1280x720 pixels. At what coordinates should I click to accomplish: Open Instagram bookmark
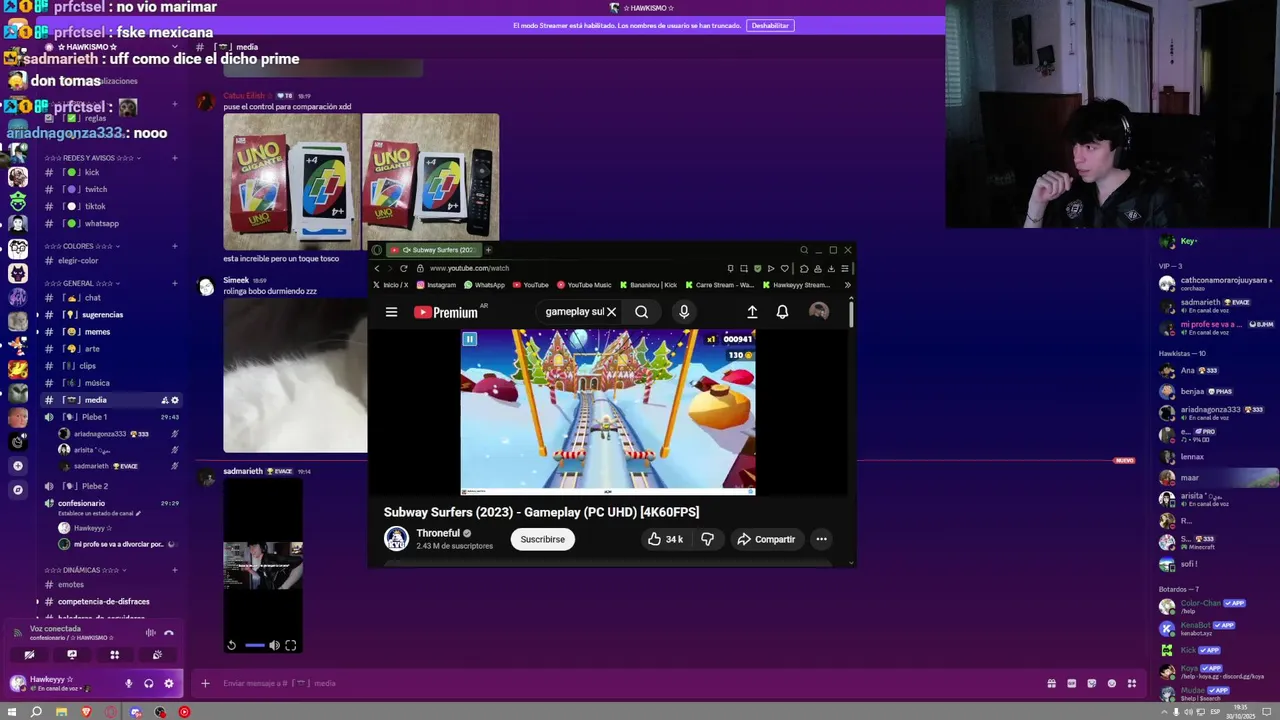(437, 285)
